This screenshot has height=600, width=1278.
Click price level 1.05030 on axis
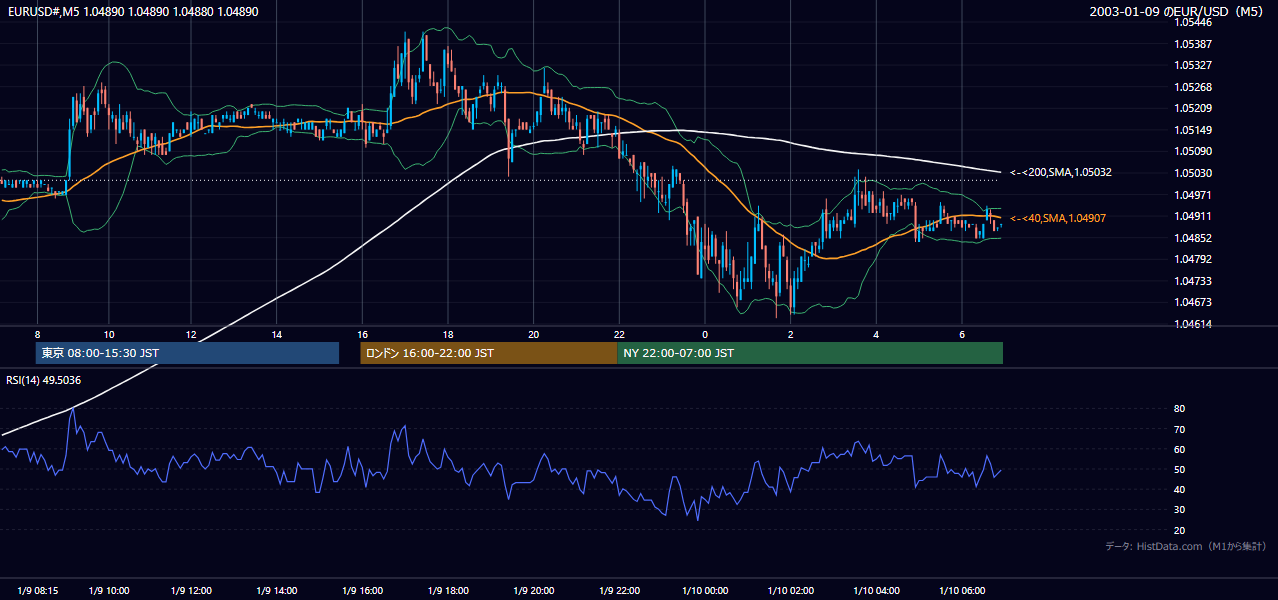(x=1192, y=173)
